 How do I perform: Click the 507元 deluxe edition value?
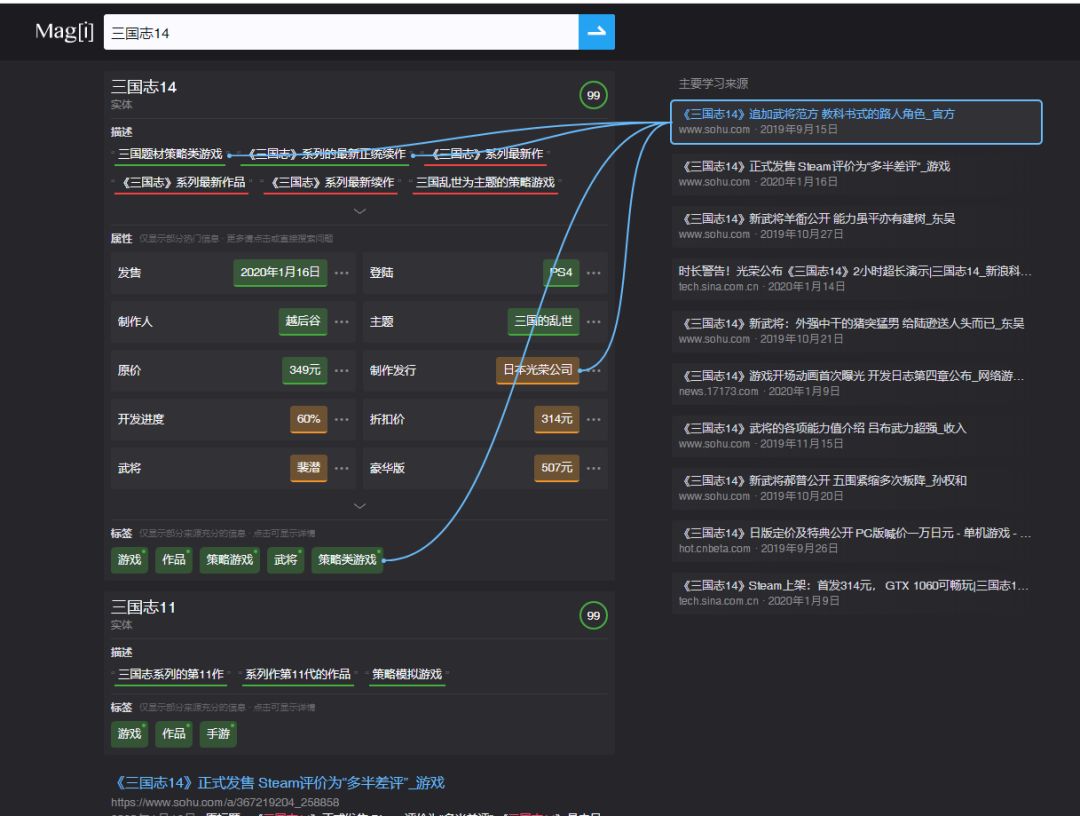click(x=557, y=468)
